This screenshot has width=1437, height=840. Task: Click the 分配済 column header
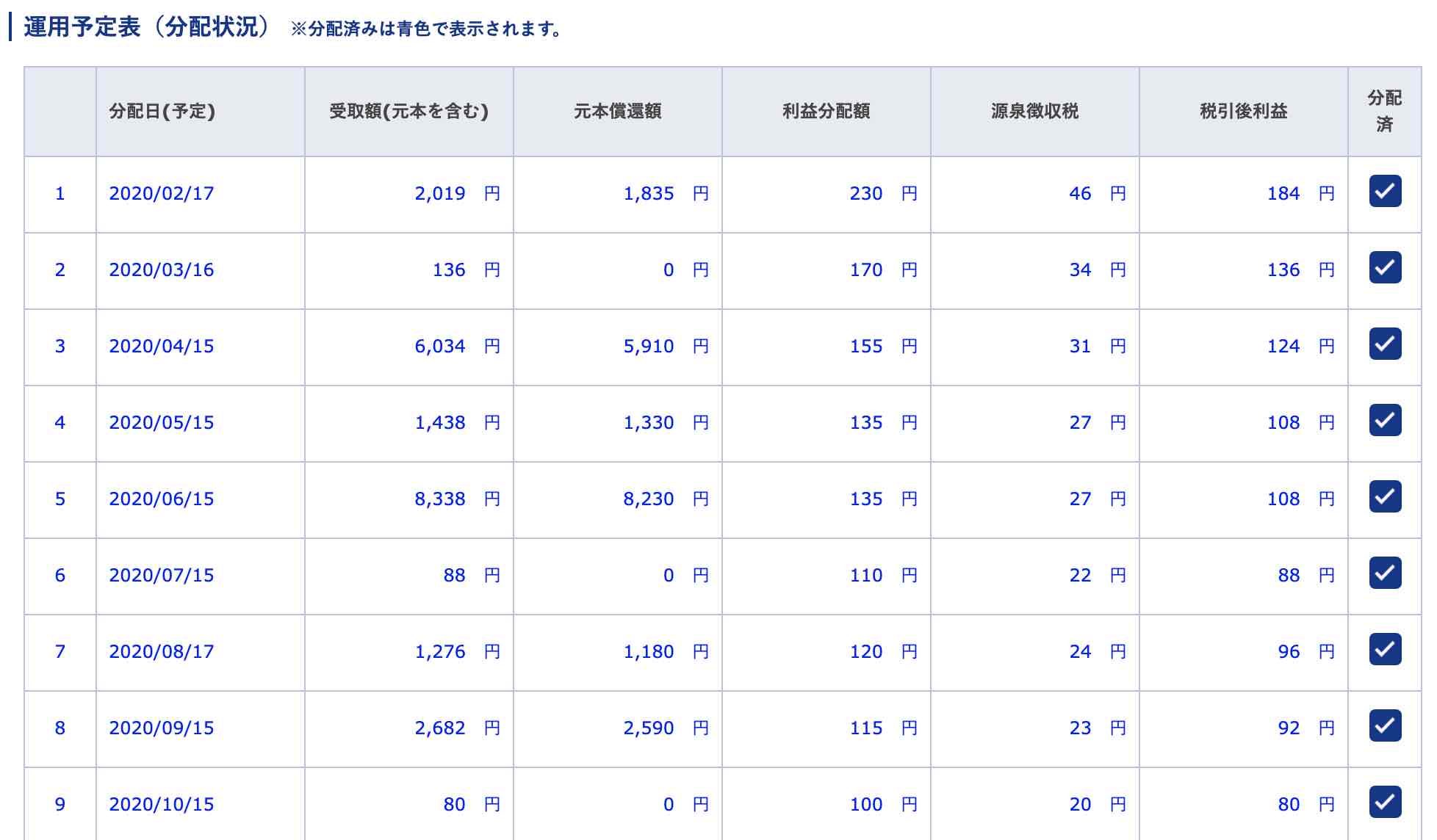1385,111
